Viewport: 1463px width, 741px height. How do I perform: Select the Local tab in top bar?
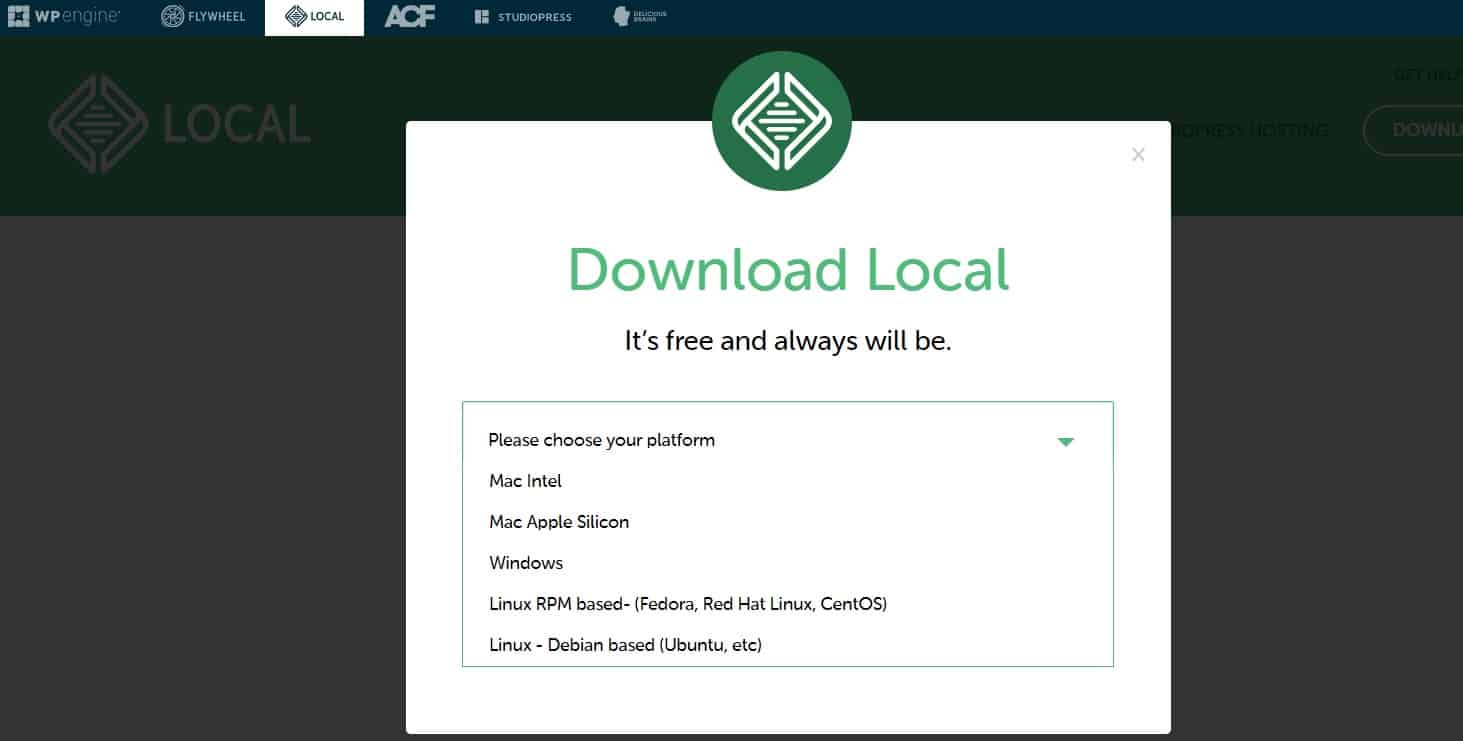314,17
